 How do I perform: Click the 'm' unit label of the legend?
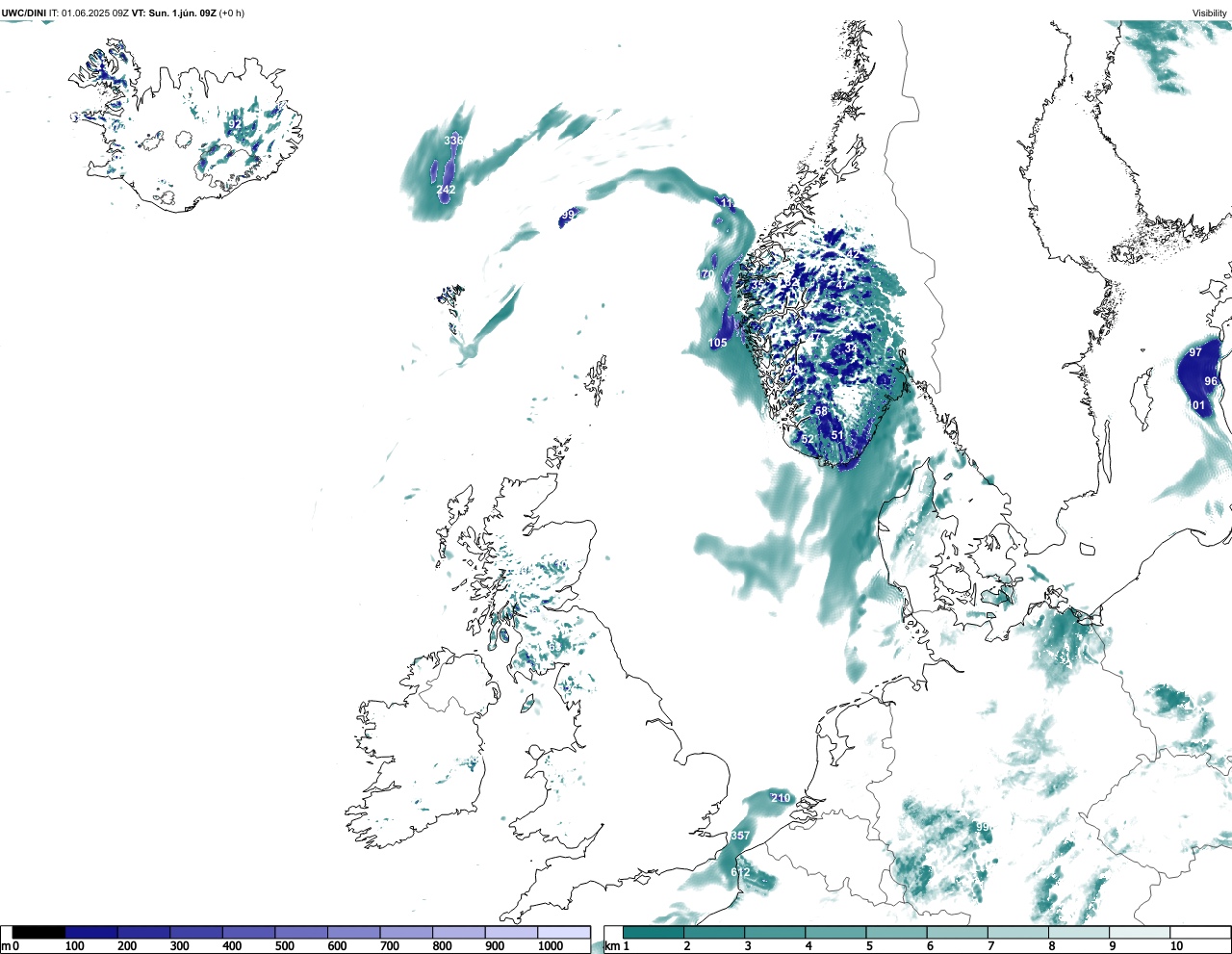coord(5,946)
